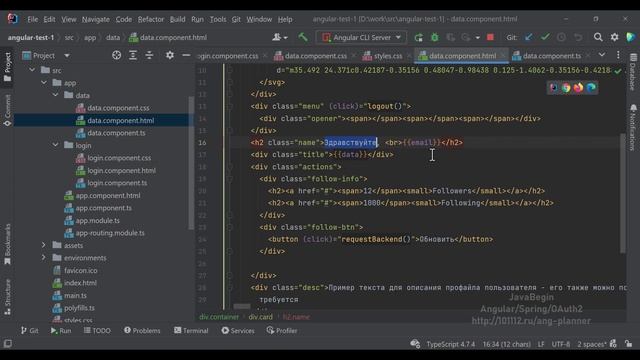Viewport: 640px width, 360px height.
Task: Collapse the app folder
Action: coord(44,83)
